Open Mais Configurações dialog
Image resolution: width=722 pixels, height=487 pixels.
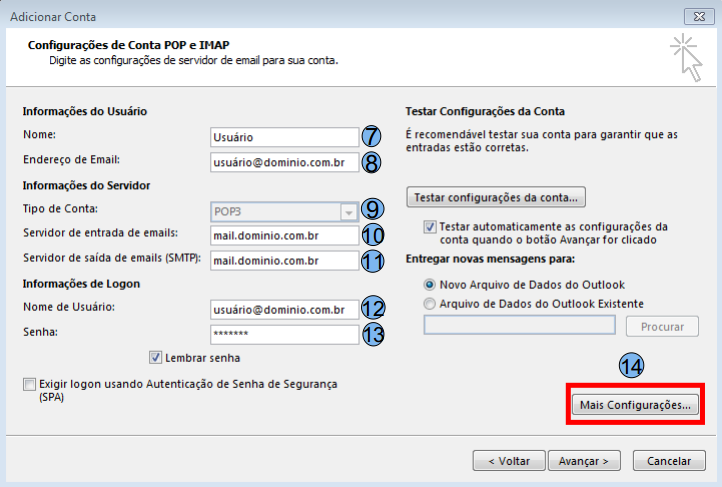click(x=632, y=406)
